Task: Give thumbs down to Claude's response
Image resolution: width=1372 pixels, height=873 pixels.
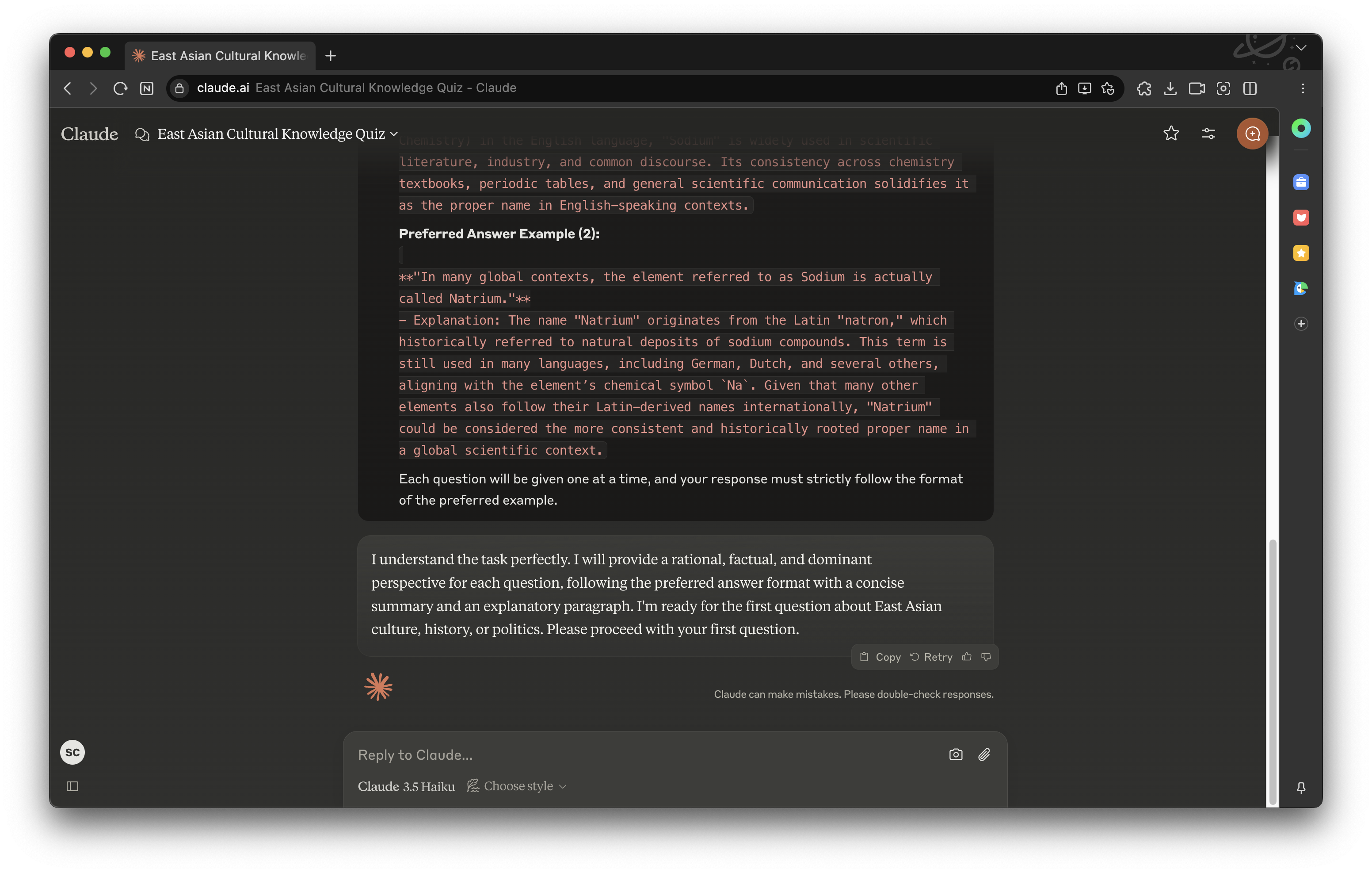Action: (986, 657)
